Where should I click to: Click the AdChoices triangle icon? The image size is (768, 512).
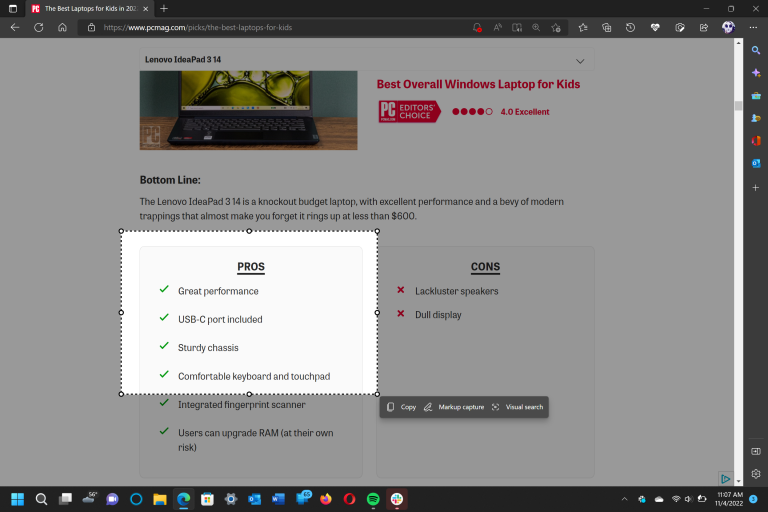725,479
